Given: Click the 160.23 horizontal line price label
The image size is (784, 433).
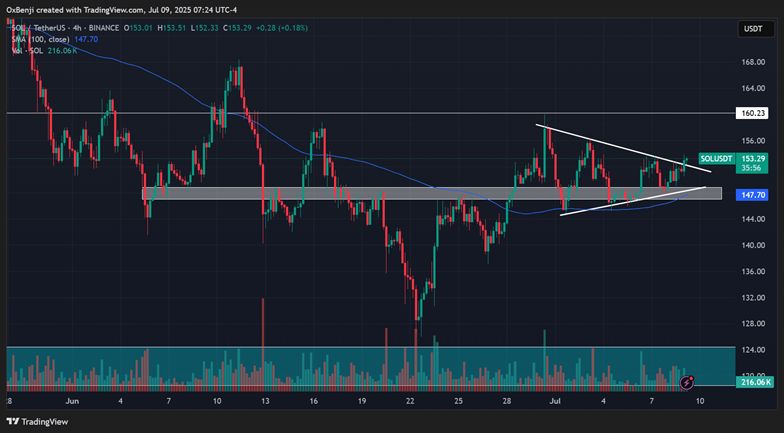Looking at the screenshot, I should click(x=752, y=113).
